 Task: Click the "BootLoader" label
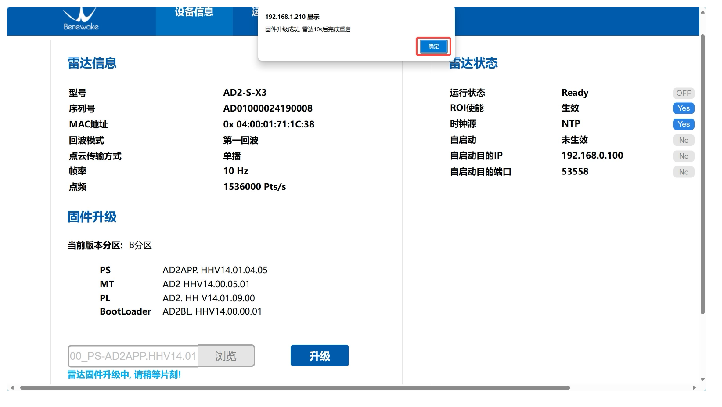[x=125, y=312]
